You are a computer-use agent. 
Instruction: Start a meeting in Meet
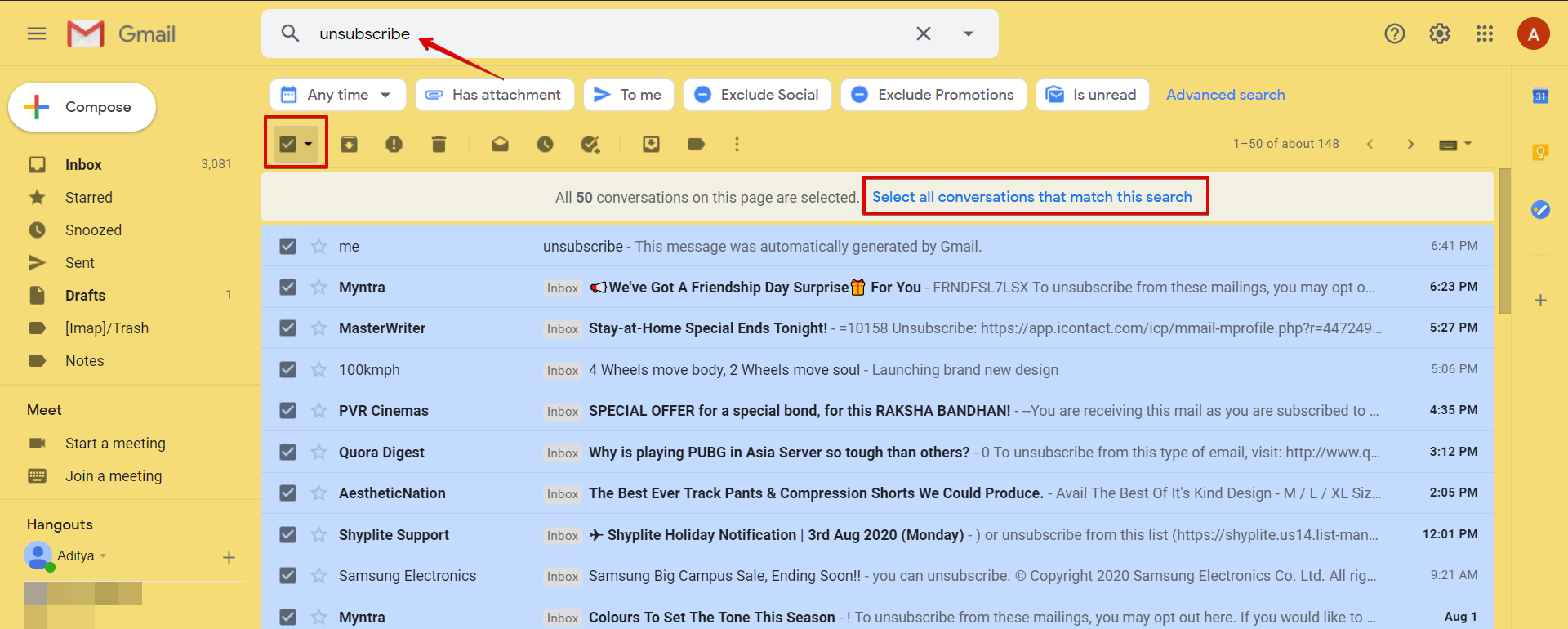coord(115,443)
